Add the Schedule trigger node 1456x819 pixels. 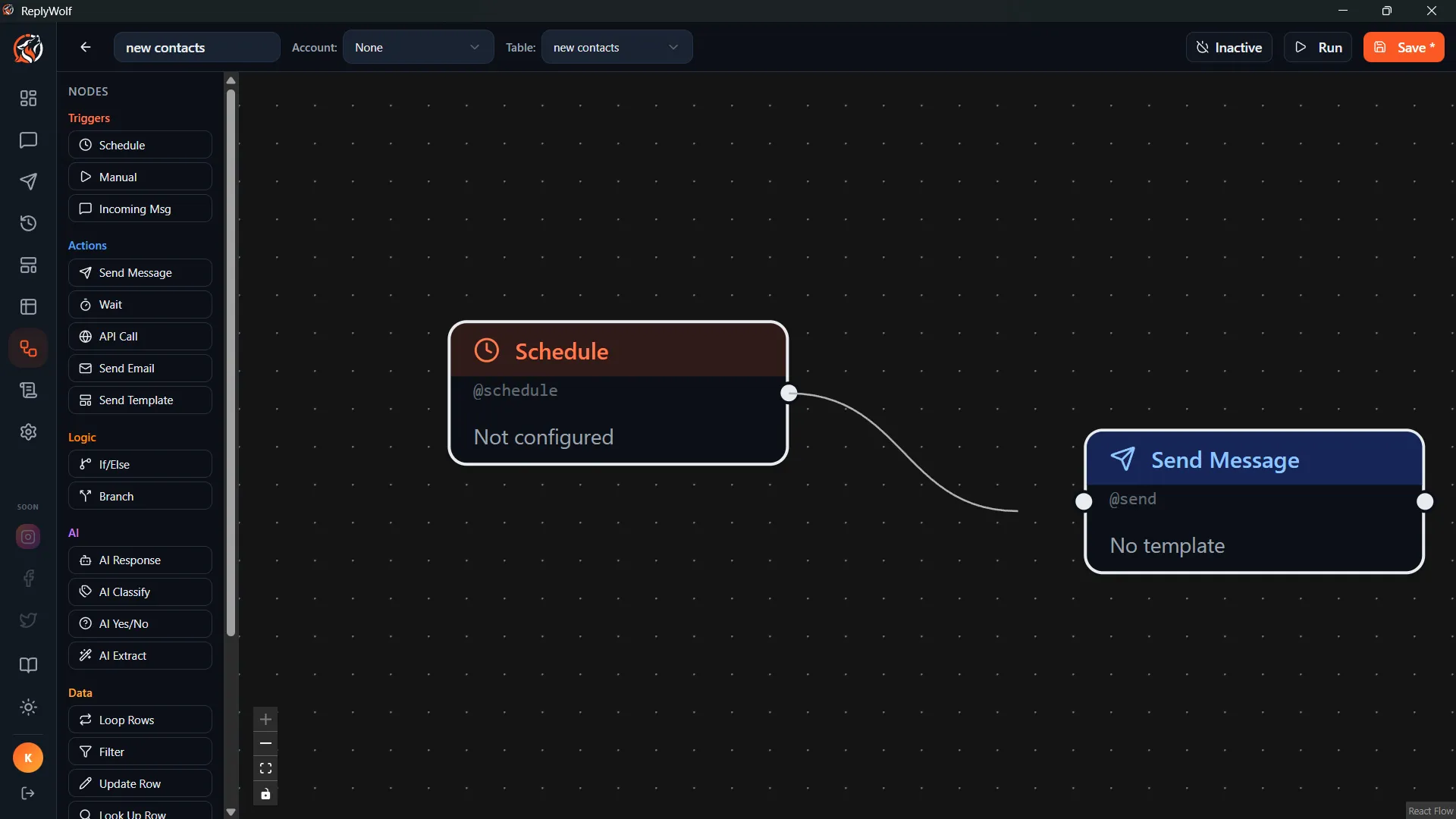(140, 145)
